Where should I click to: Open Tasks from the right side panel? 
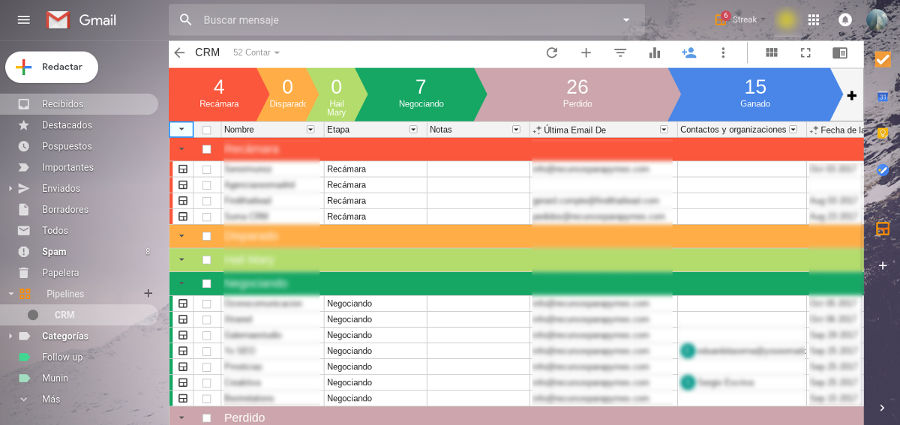click(883, 60)
